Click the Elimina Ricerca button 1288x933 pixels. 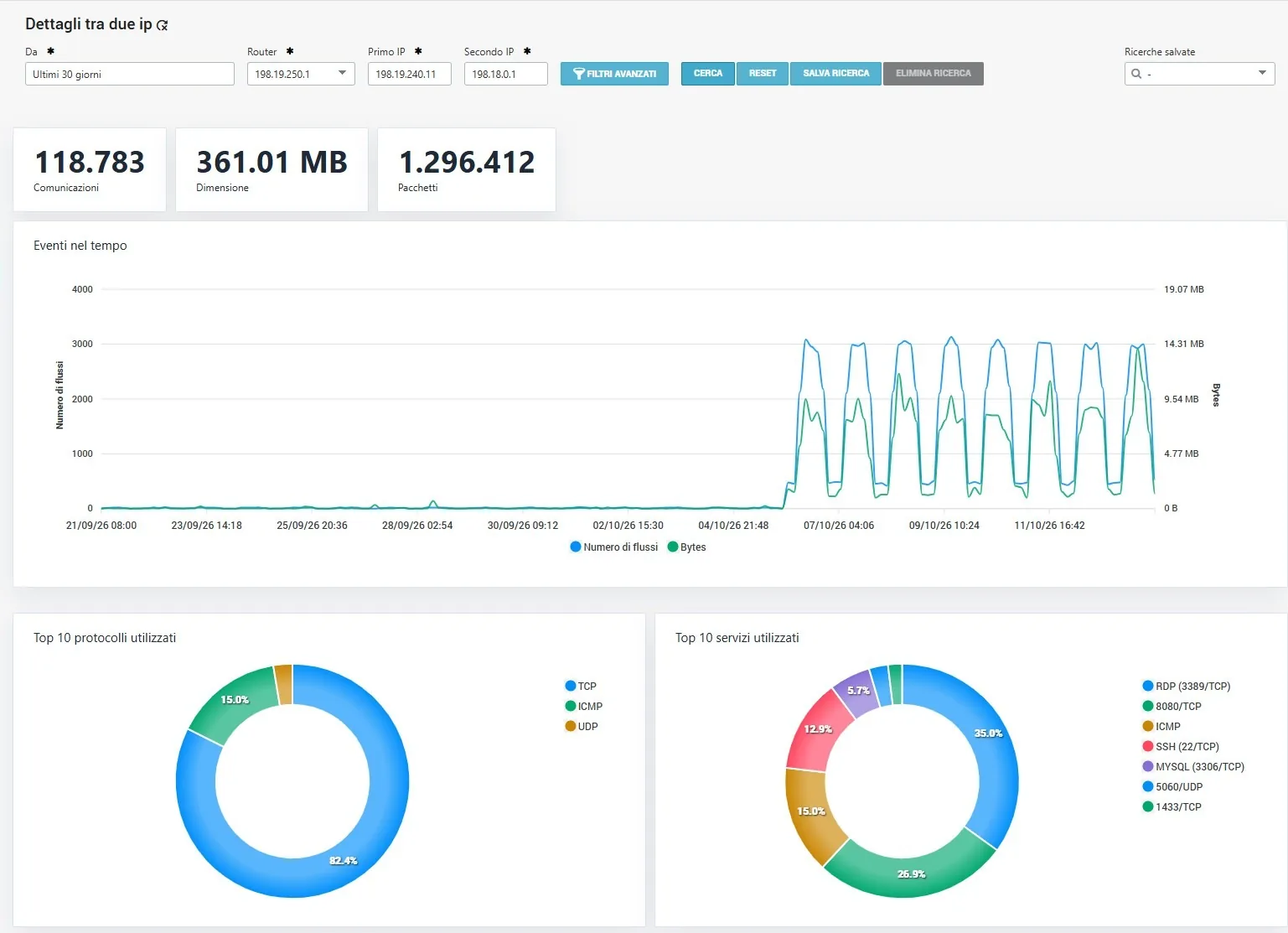(x=934, y=74)
